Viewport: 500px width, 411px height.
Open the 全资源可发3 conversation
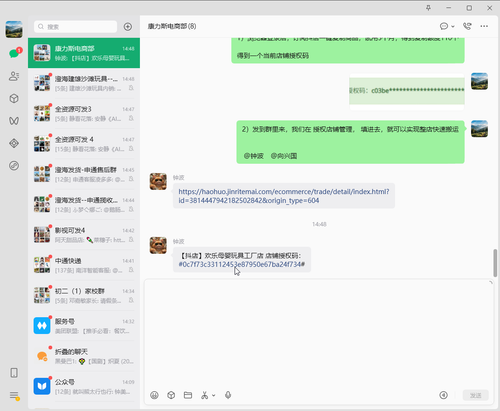(x=84, y=114)
